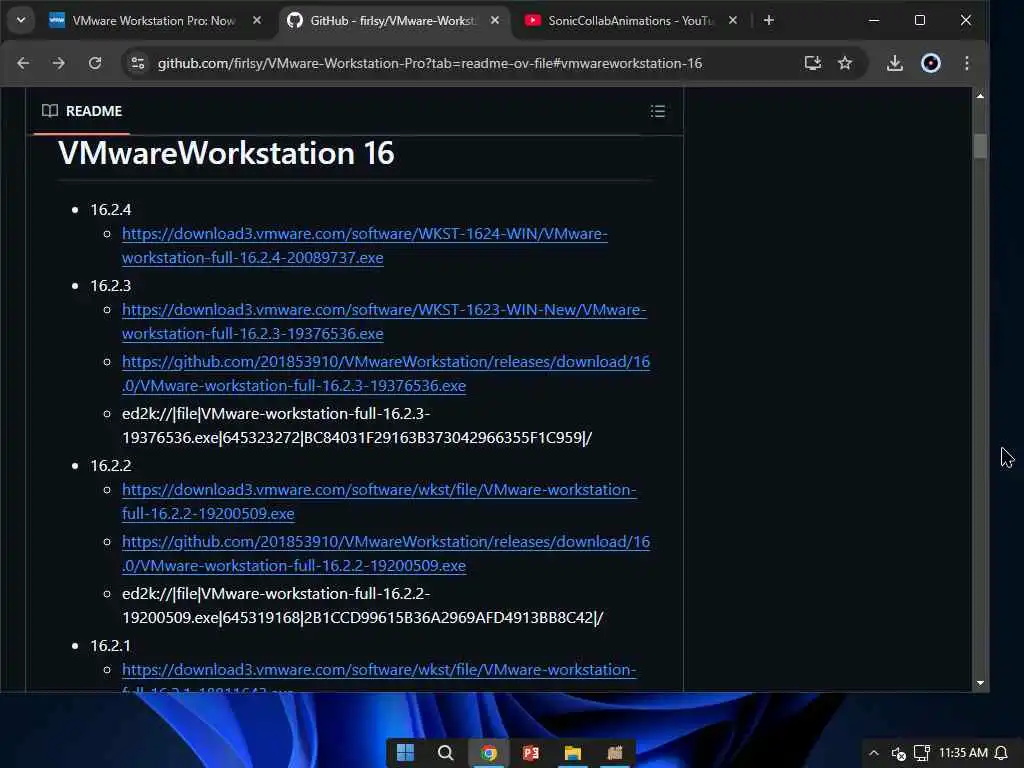
Task: Close the VMware Workstation Pro tab
Action: point(257,20)
